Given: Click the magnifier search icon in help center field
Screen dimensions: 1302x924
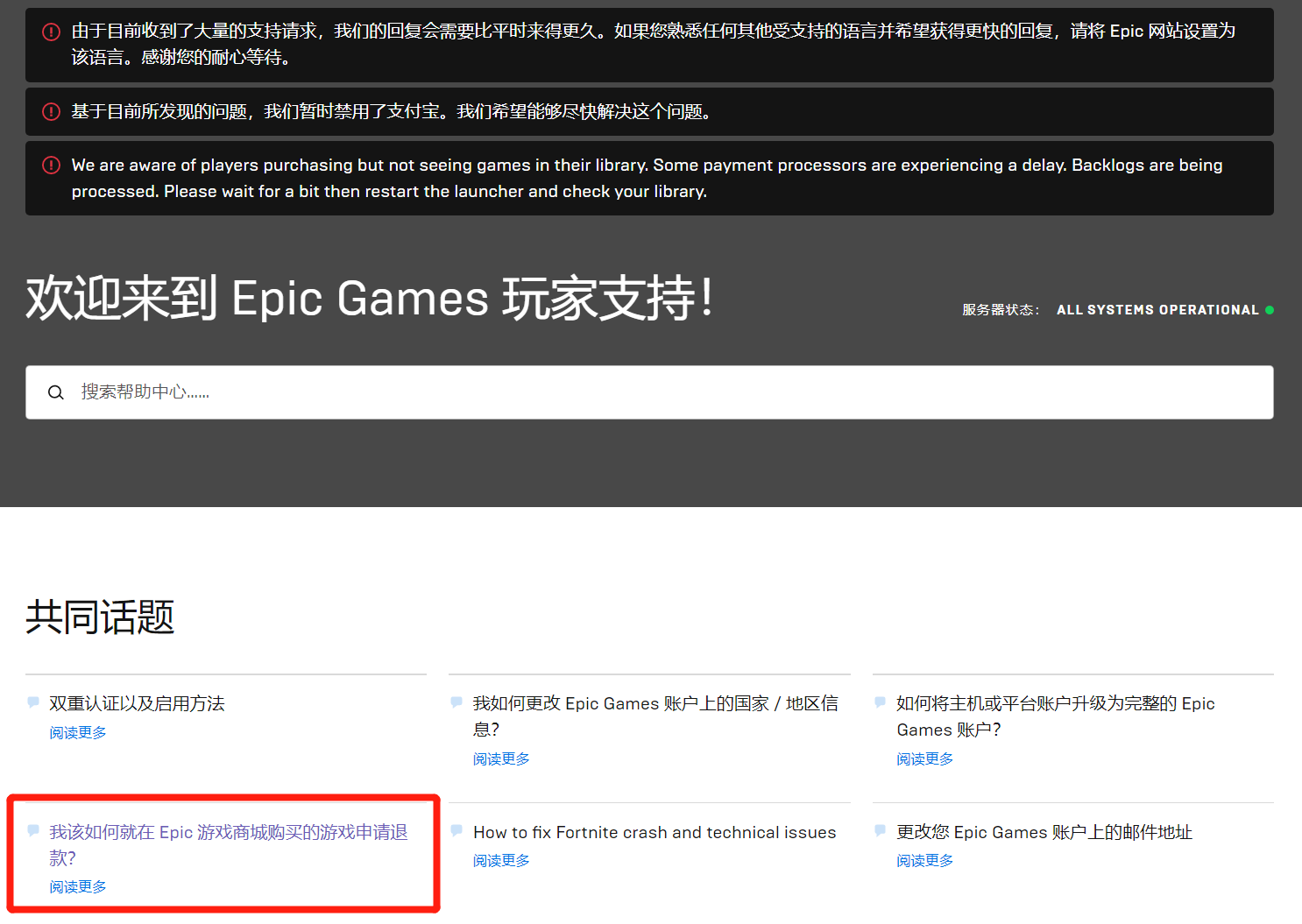Looking at the screenshot, I should (x=56, y=392).
